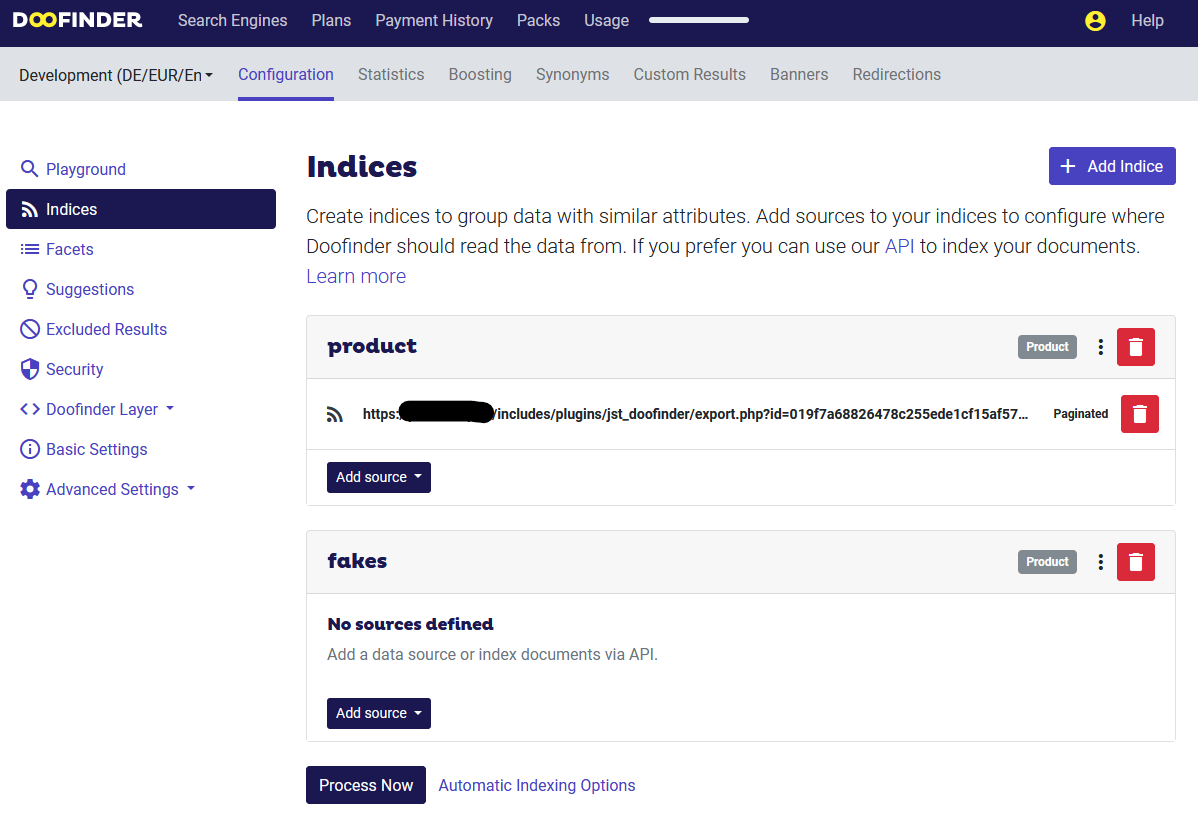
Task: Expand the Advanced Settings menu
Action: (113, 489)
